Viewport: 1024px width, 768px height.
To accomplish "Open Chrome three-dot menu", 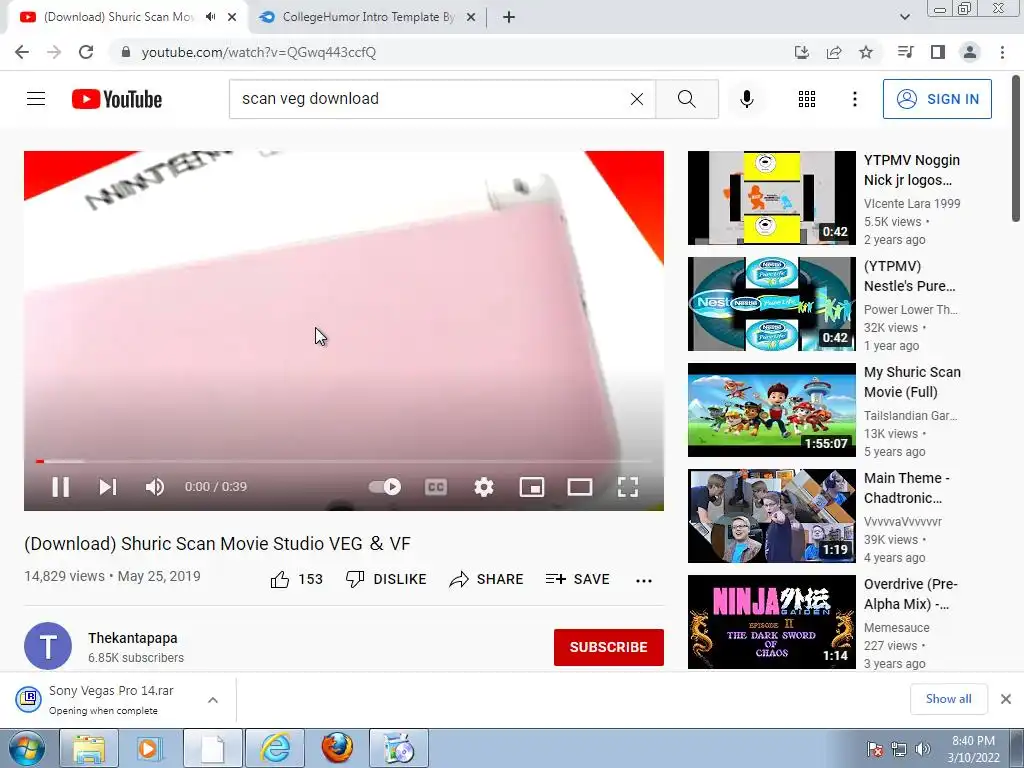I will click(1002, 52).
